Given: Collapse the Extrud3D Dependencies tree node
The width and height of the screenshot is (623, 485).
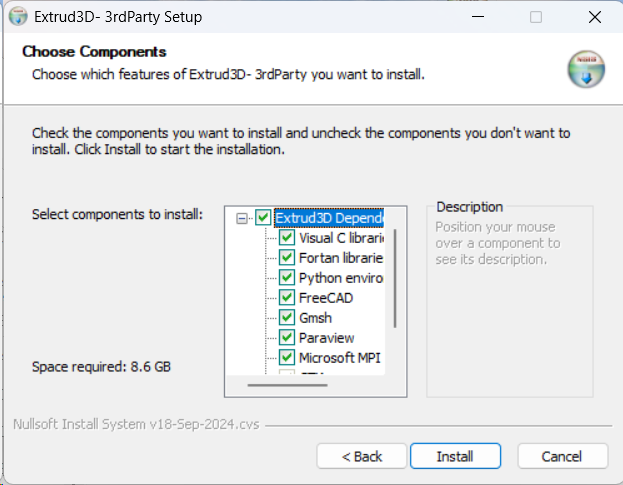Looking at the screenshot, I should pos(242,218).
